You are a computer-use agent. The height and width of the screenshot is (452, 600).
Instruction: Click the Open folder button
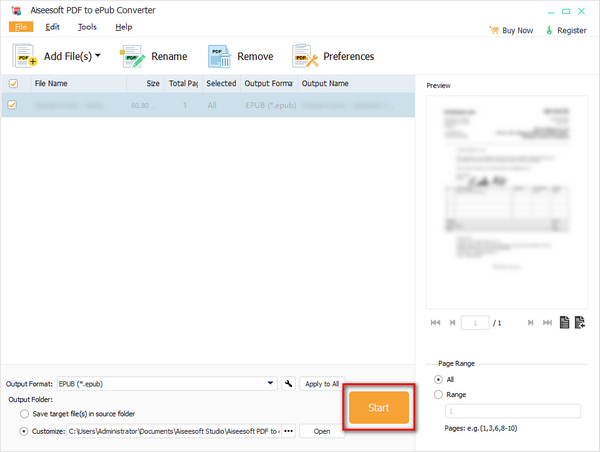322,431
